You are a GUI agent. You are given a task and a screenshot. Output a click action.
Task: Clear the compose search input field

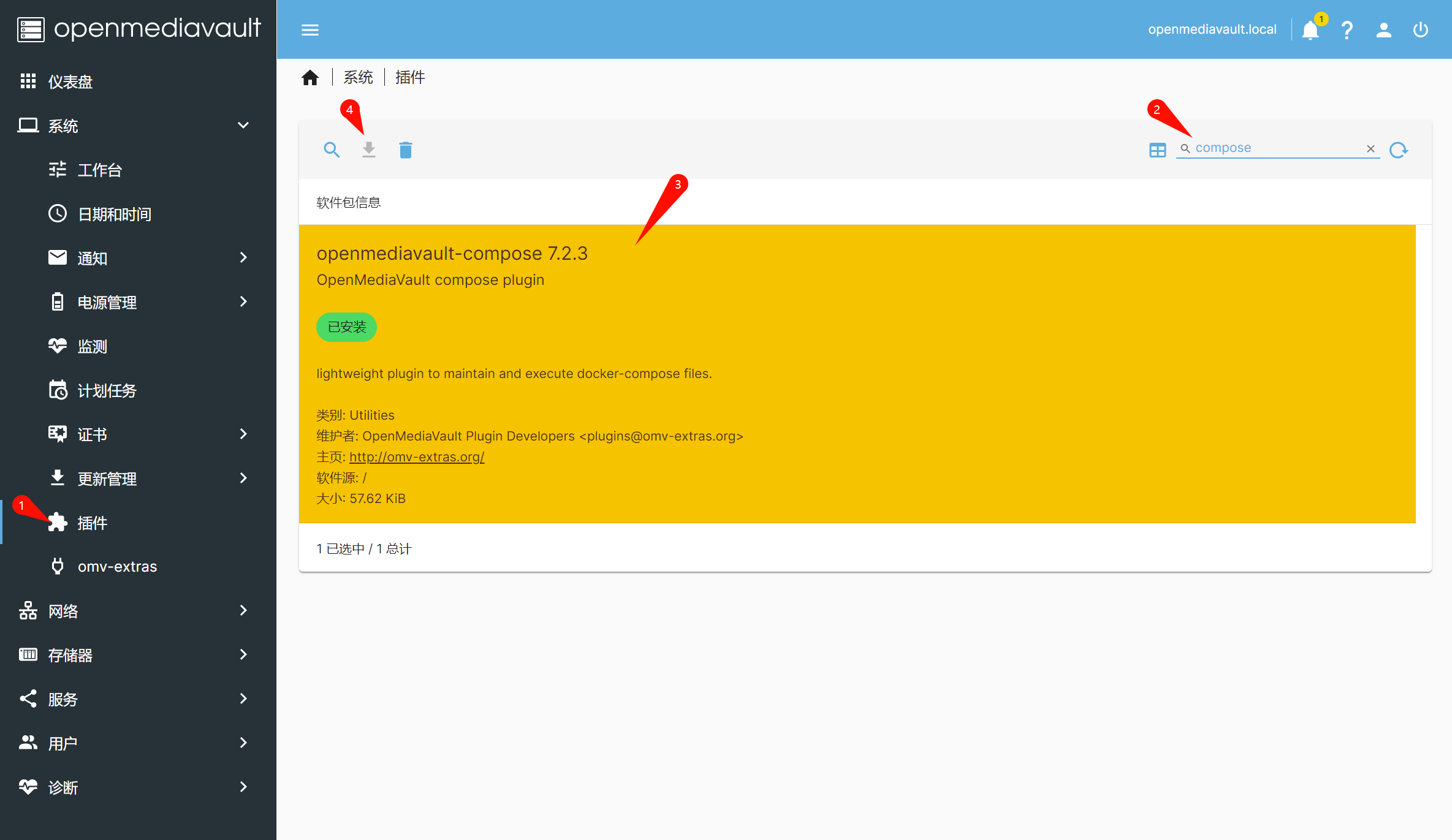pyautogui.click(x=1370, y=148)
